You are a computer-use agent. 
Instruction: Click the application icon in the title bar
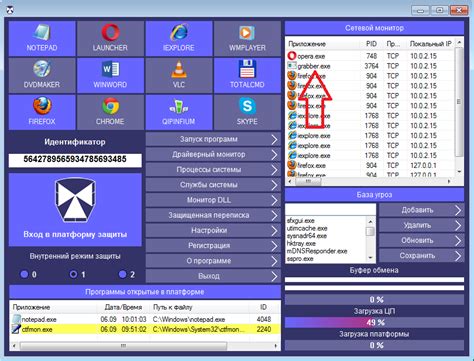click(x=11, y=10)
